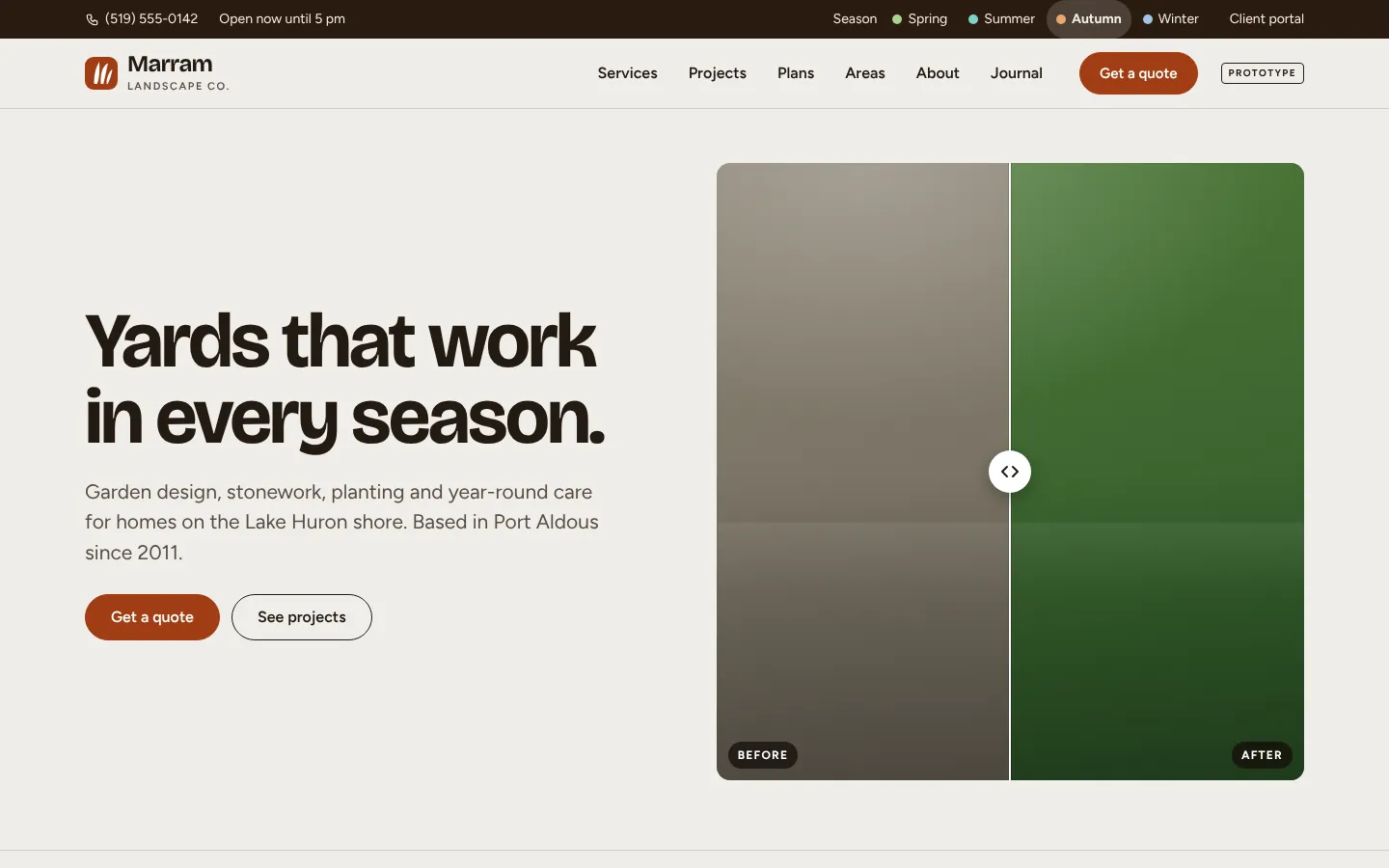Open the Journal nav link
The width and height of the screenshot is (1389, 868).
(x=1017, y=73)
